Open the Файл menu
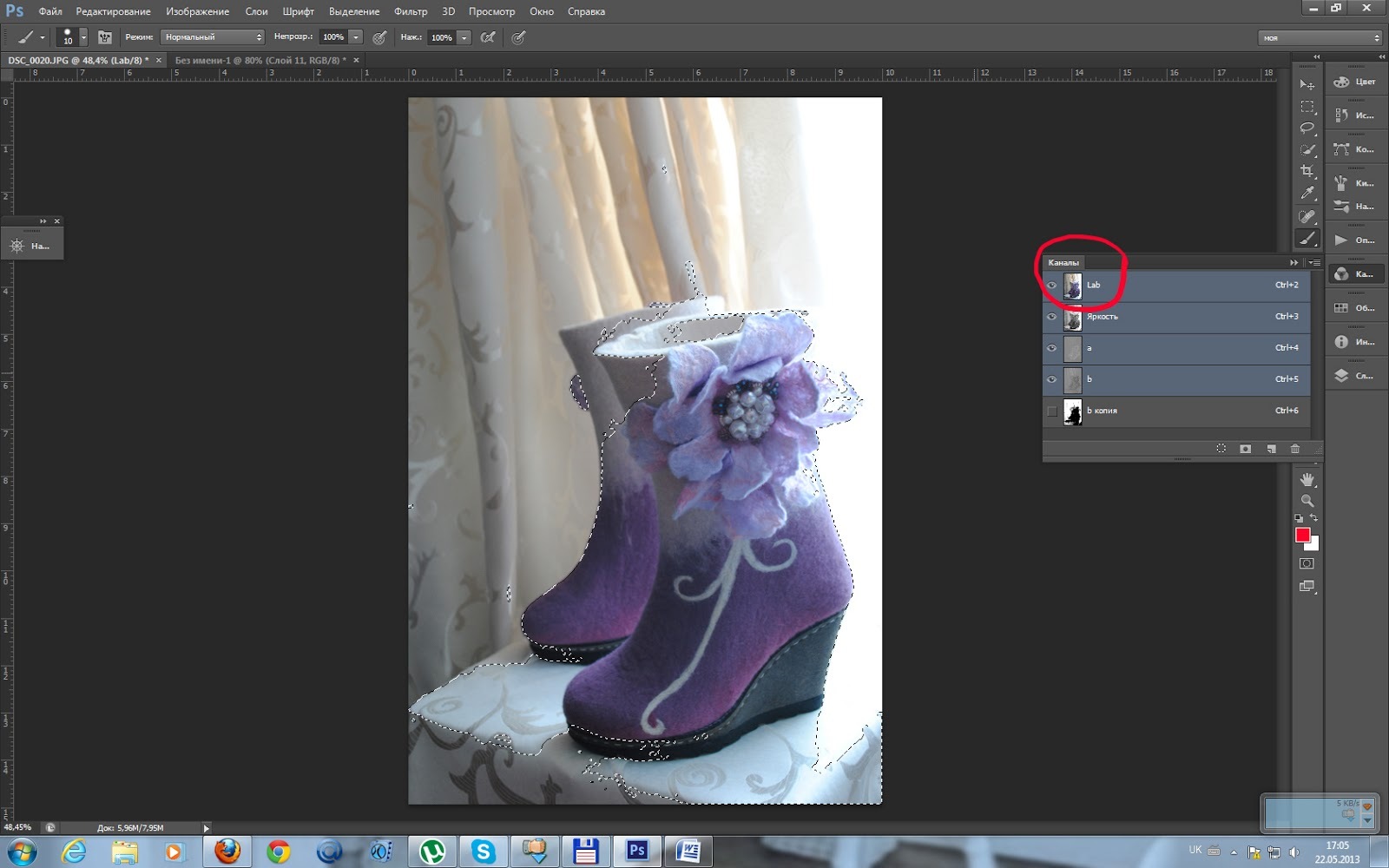Screen dimensions: 1389x868 (50, 11)
